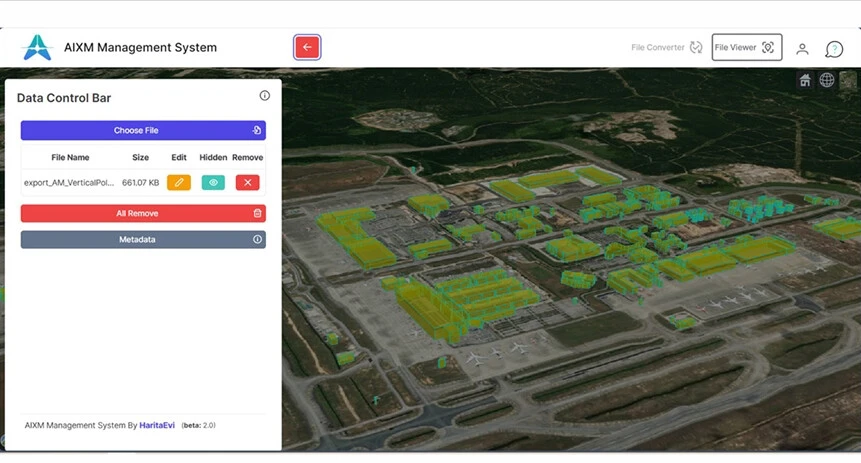The height and width of the screenshot is (463, 861).
Task: Switch to the File Viewer tab
Action: click(x=746, y=47)
